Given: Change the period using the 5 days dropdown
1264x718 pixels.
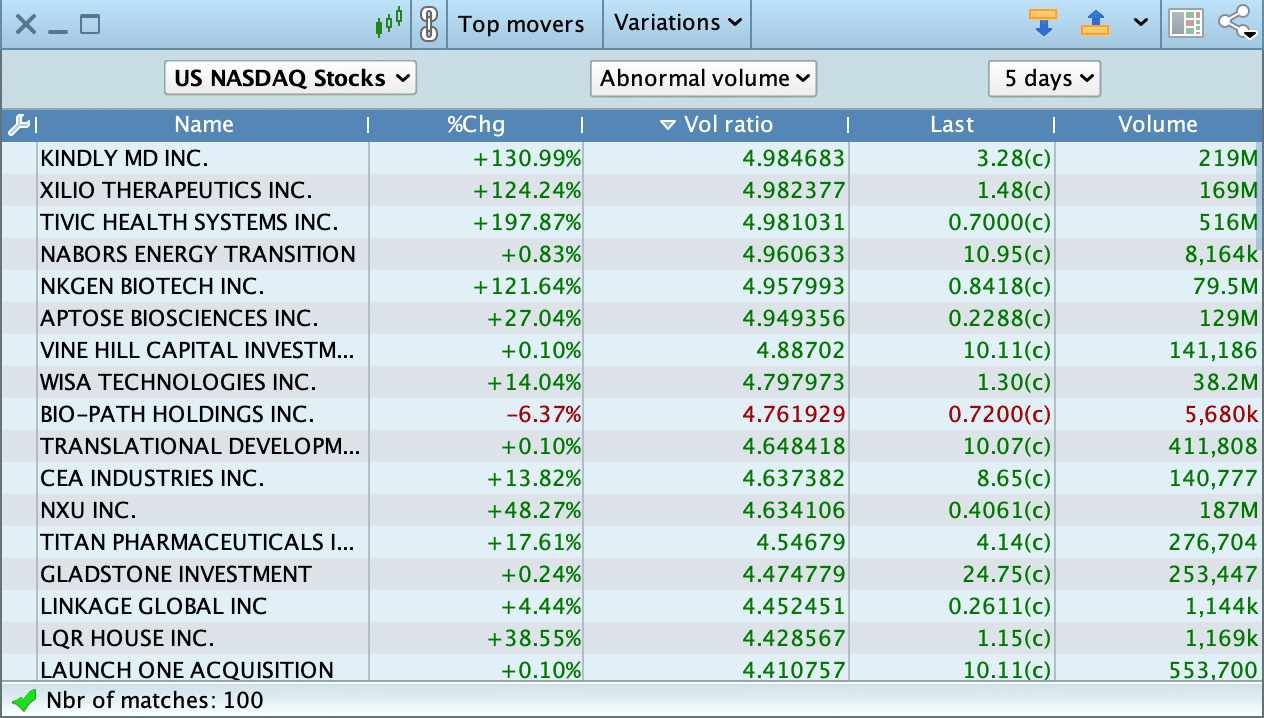Looking at the screenshot, I should pyautogui.click(x=1044, y=78).
